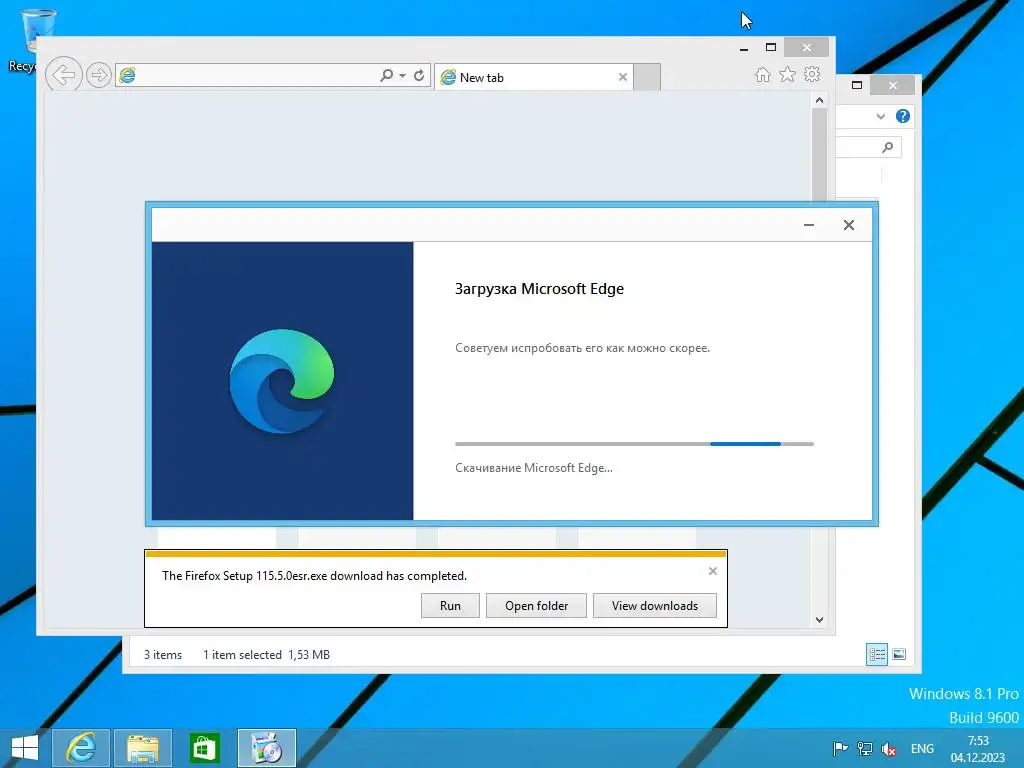
Task: Open address bar autocomplete dropdown arrow
Action: [x=402, y=76]
